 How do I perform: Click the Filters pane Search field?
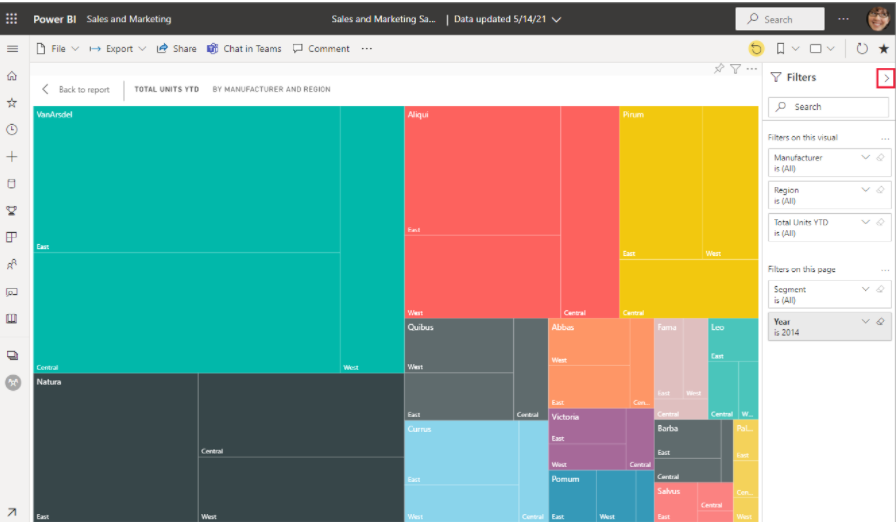pos(829,107)
